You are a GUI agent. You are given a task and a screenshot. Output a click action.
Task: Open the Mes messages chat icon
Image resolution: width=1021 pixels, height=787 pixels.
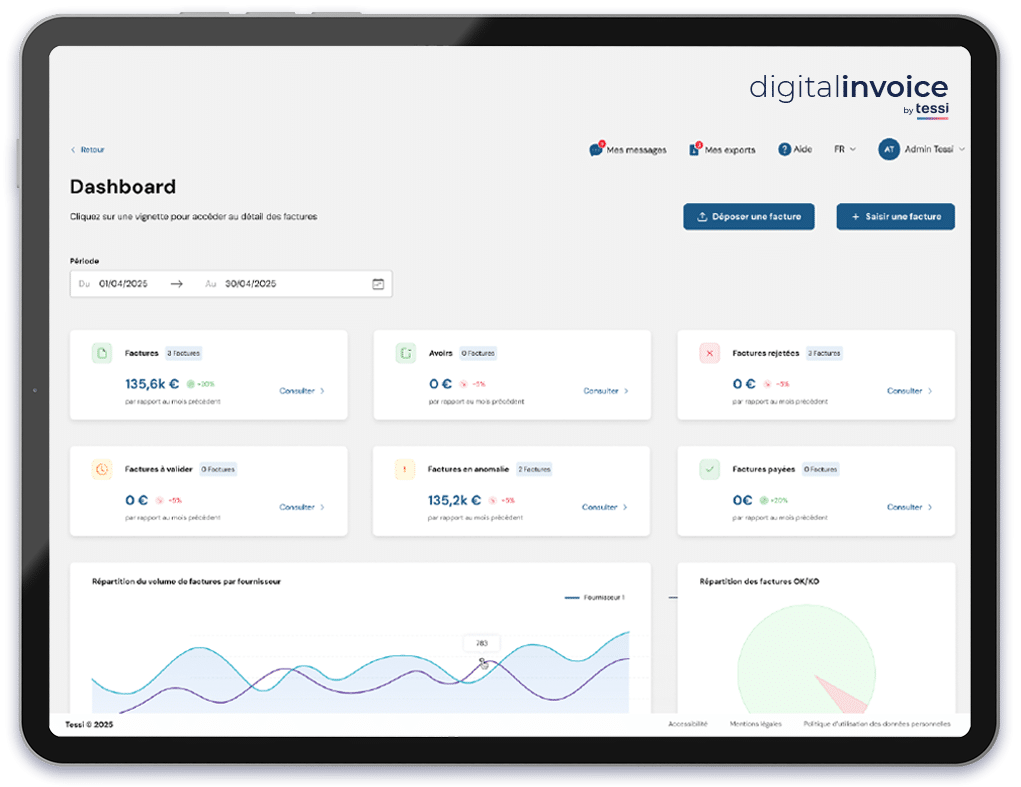[596, 150]
